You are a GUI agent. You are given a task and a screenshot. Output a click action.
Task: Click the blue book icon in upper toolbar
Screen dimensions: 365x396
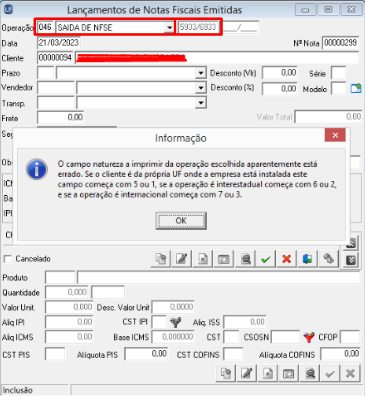(307, 259)
